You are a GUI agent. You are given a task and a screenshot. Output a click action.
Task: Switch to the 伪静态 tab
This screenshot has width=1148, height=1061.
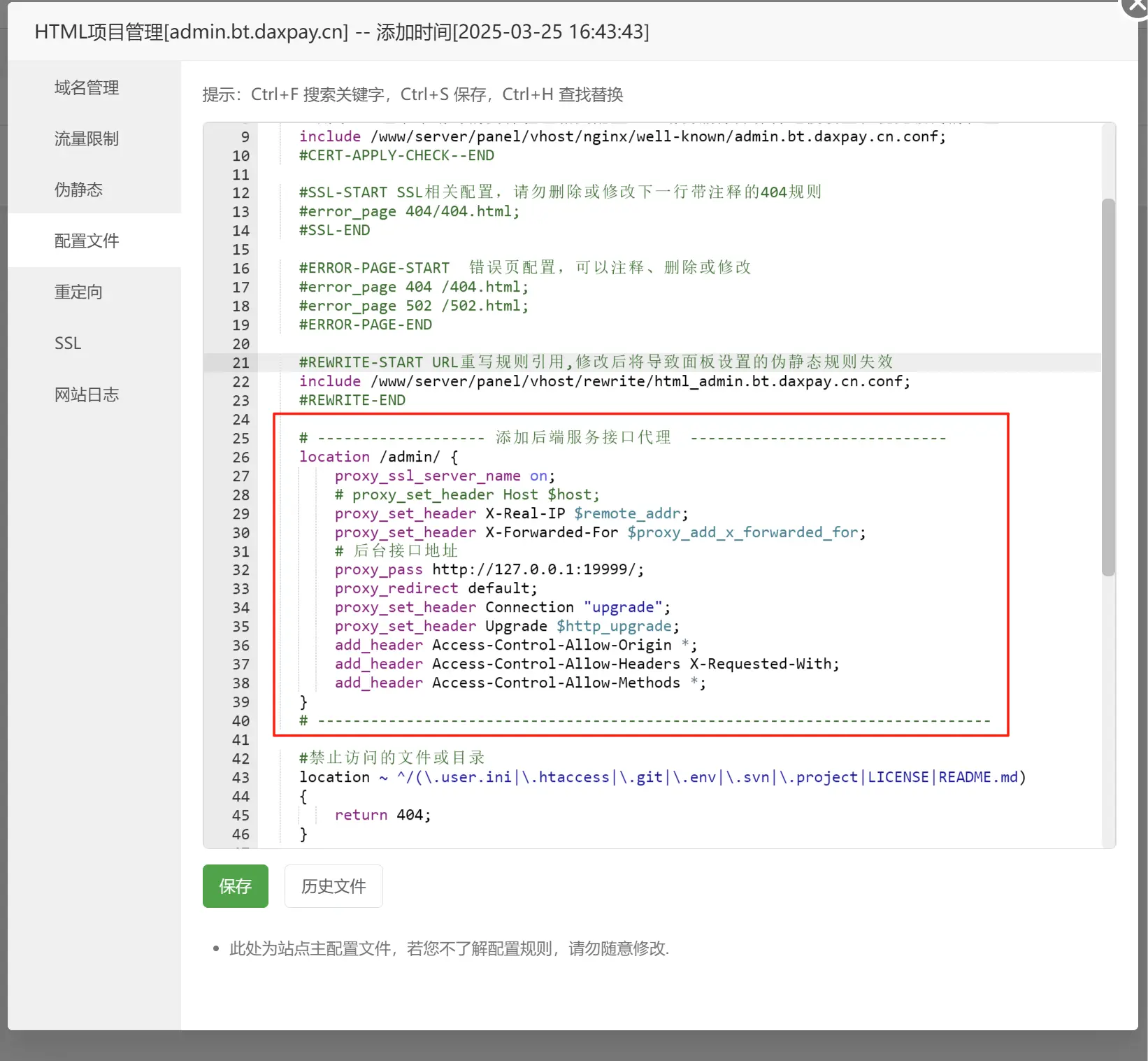(x=78, y=190)
